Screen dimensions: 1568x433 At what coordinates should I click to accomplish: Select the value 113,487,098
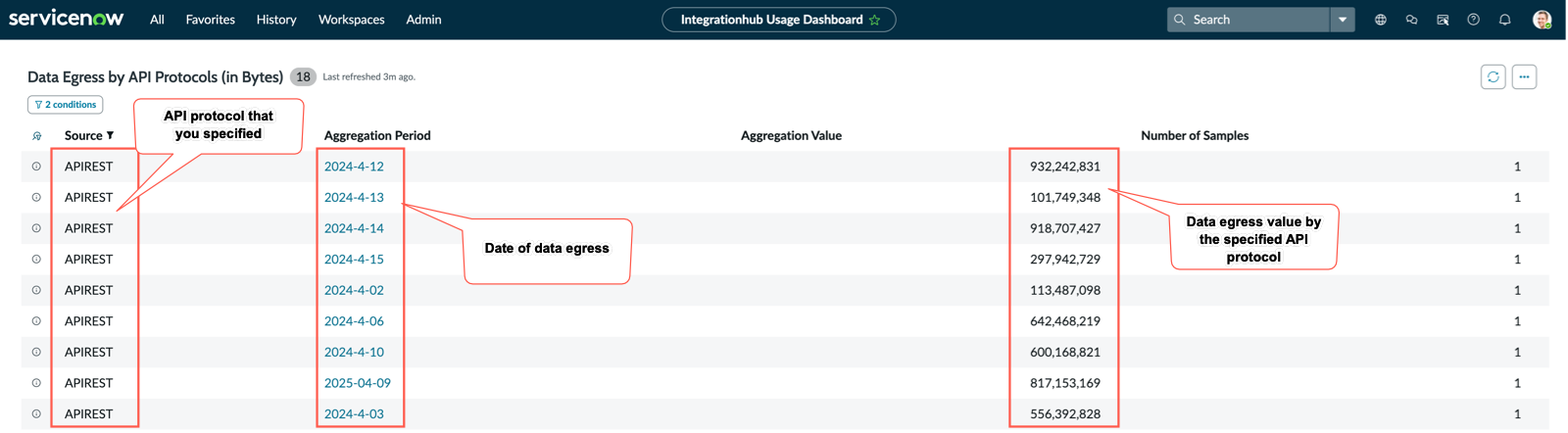point(1065,290)
